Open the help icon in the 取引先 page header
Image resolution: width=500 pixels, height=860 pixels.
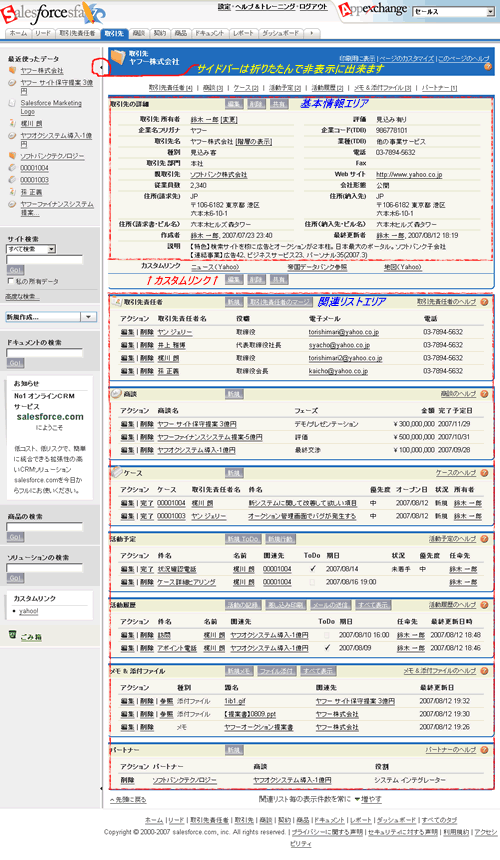(x=487, y=67)
